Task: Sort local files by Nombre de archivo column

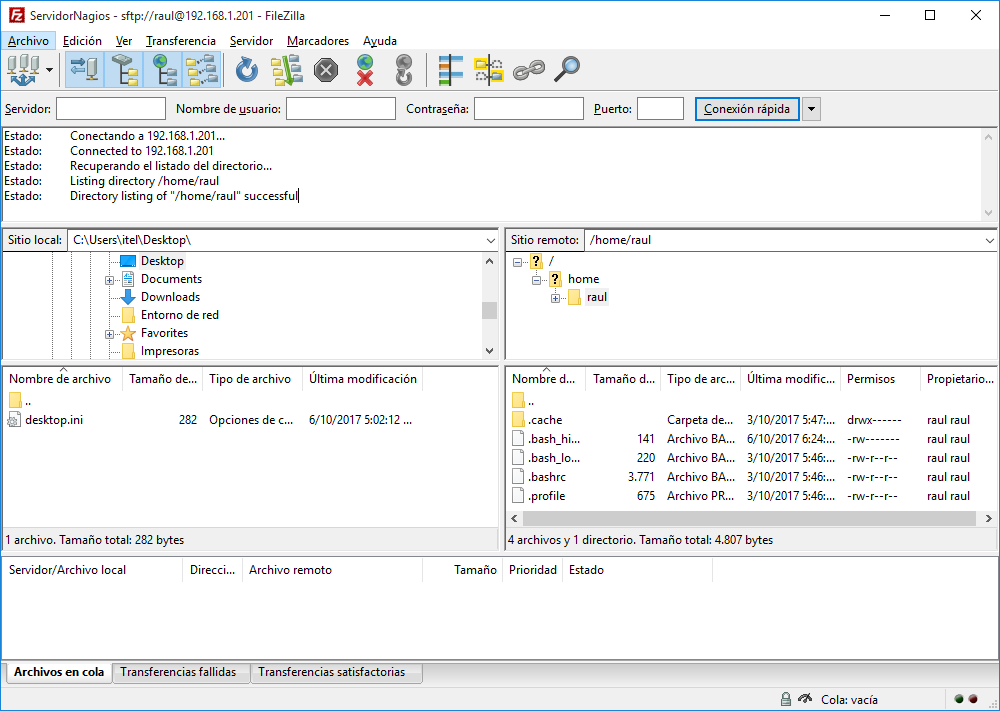Action: 62,379
